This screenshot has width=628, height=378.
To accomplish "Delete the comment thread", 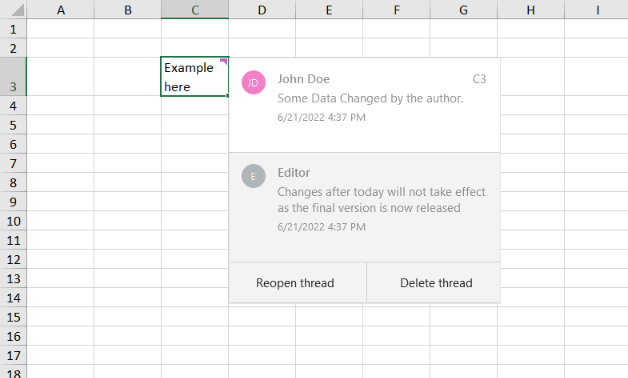I will pos(434,283).
